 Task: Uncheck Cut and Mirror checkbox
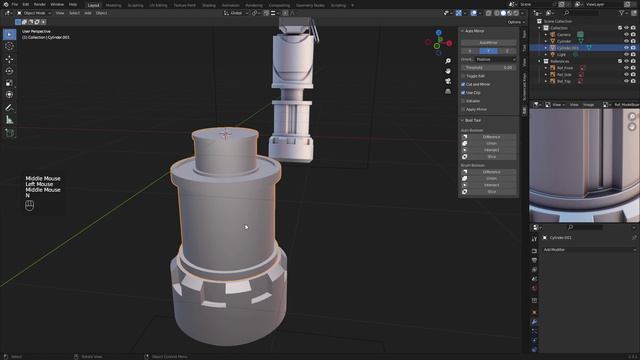click(463, 84)
